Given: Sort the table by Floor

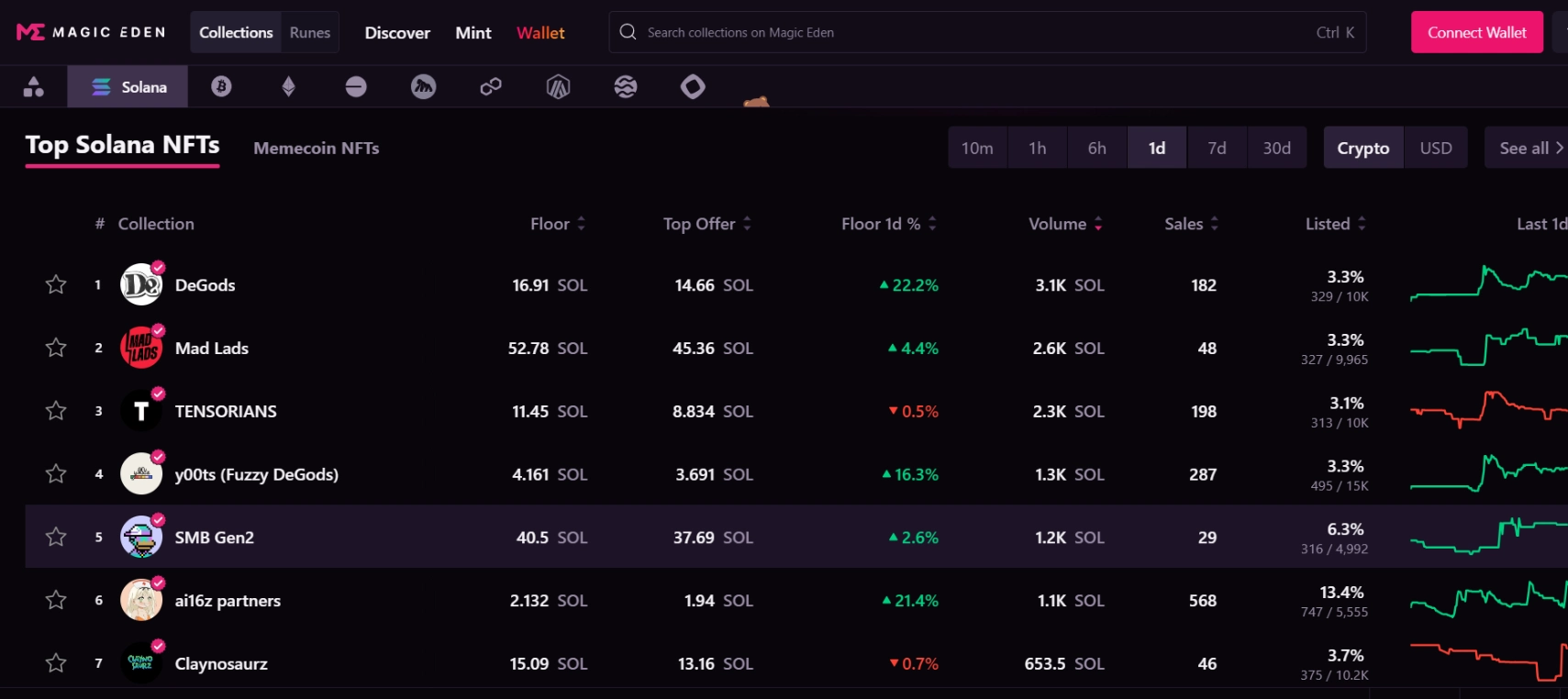Looking at the screenshot, I should [558, 224].
